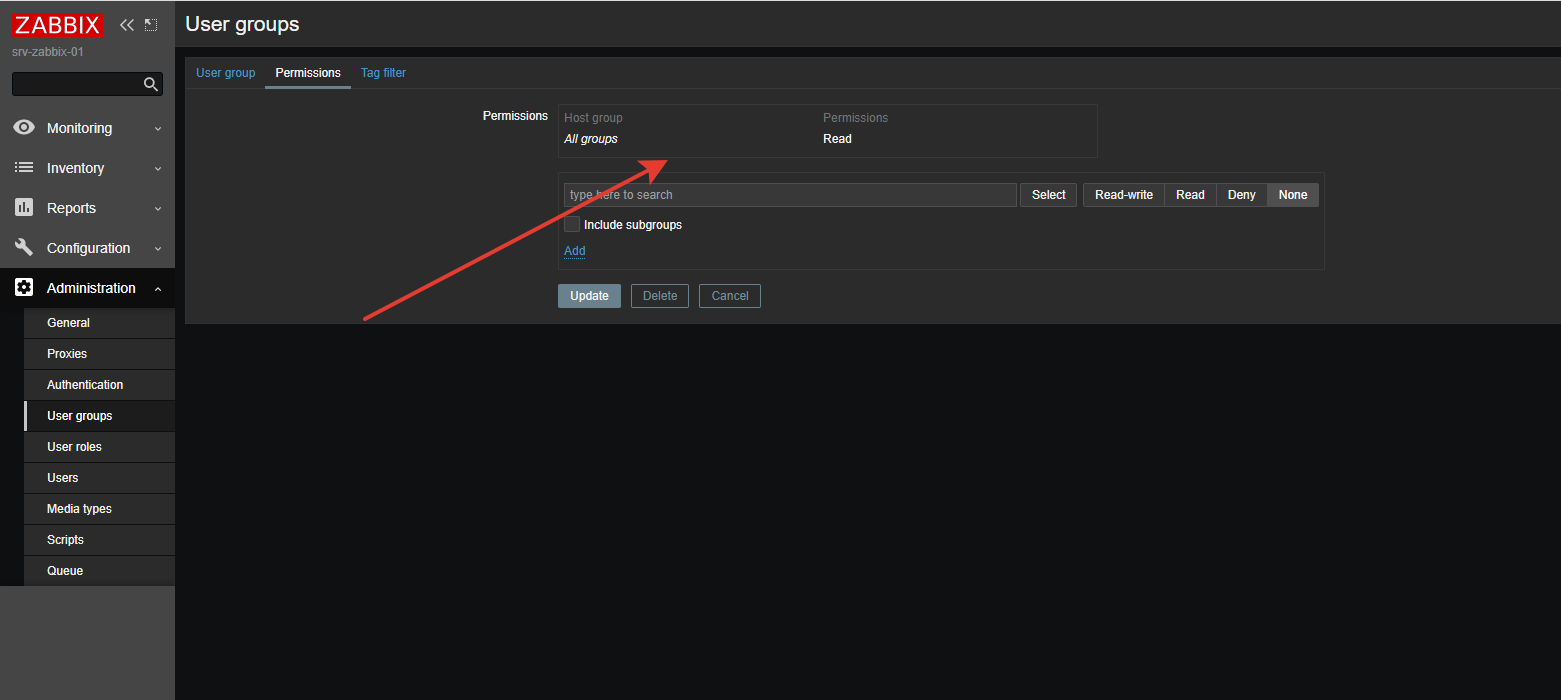The image size is (1561, 700).
Task: Click the Cancel button
Action: (730, 296)
